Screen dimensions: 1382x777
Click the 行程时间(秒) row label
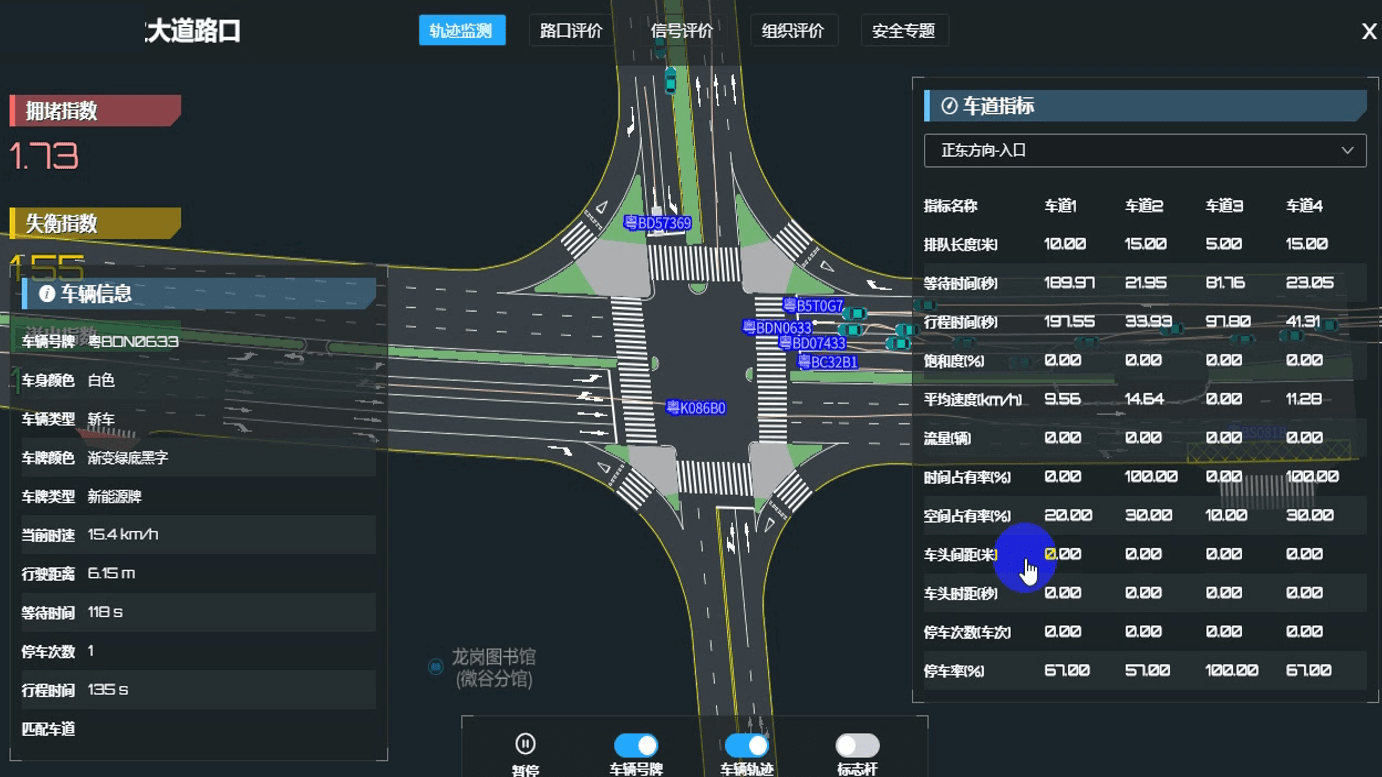tap(960, 323)
